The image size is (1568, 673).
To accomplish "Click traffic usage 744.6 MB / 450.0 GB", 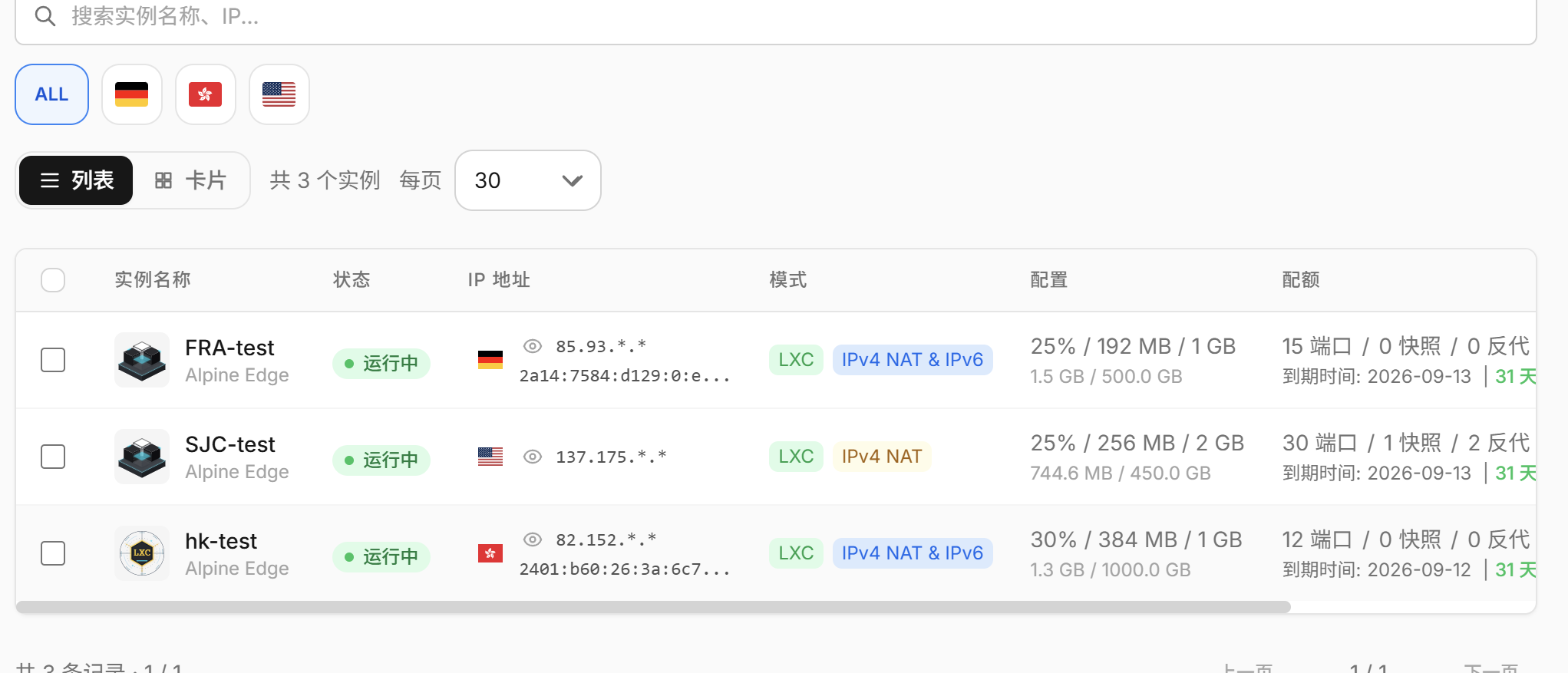I will 1121,473.
